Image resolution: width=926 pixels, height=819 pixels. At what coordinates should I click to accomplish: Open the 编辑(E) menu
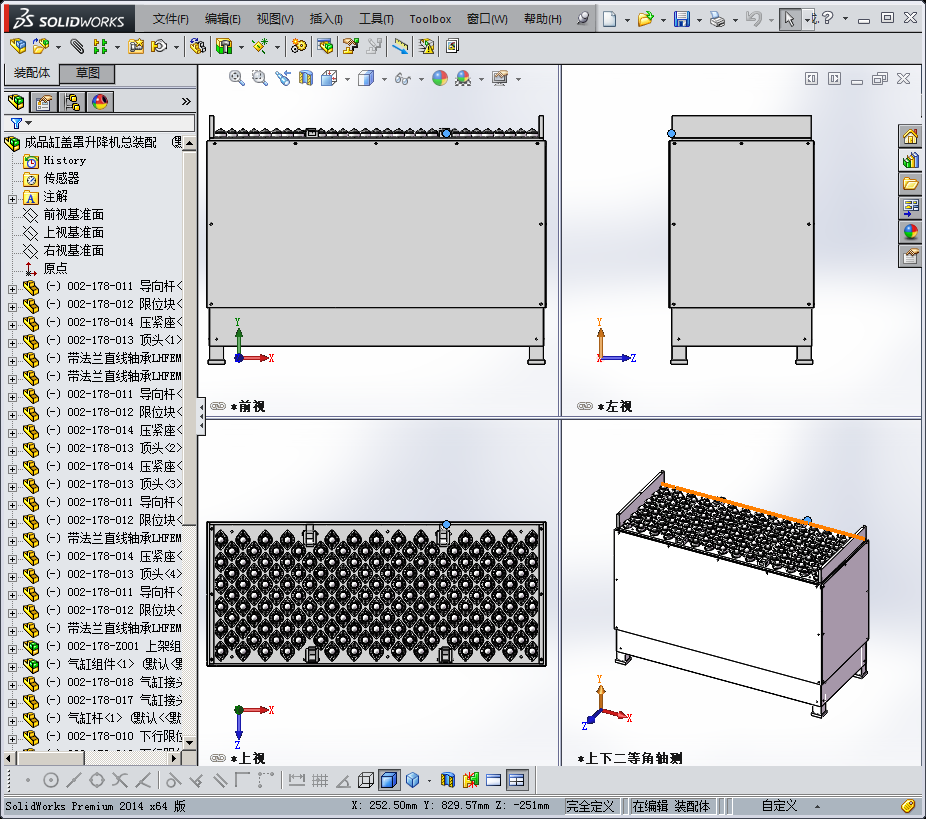coord(223,19)
